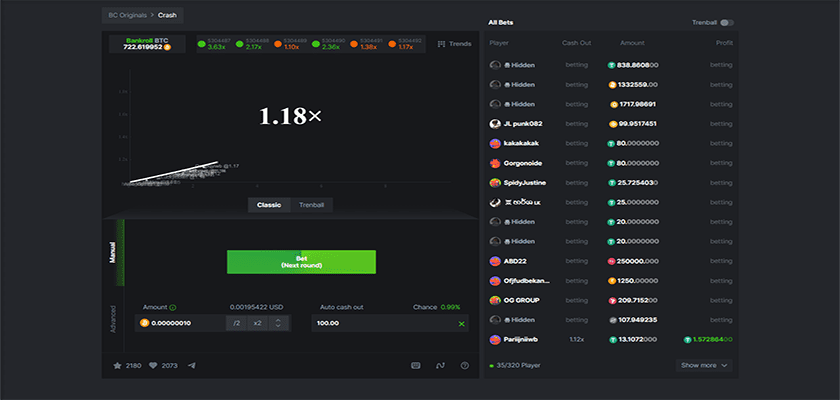Open the Trends panel

pyautogui.click(x=455, y=44)
